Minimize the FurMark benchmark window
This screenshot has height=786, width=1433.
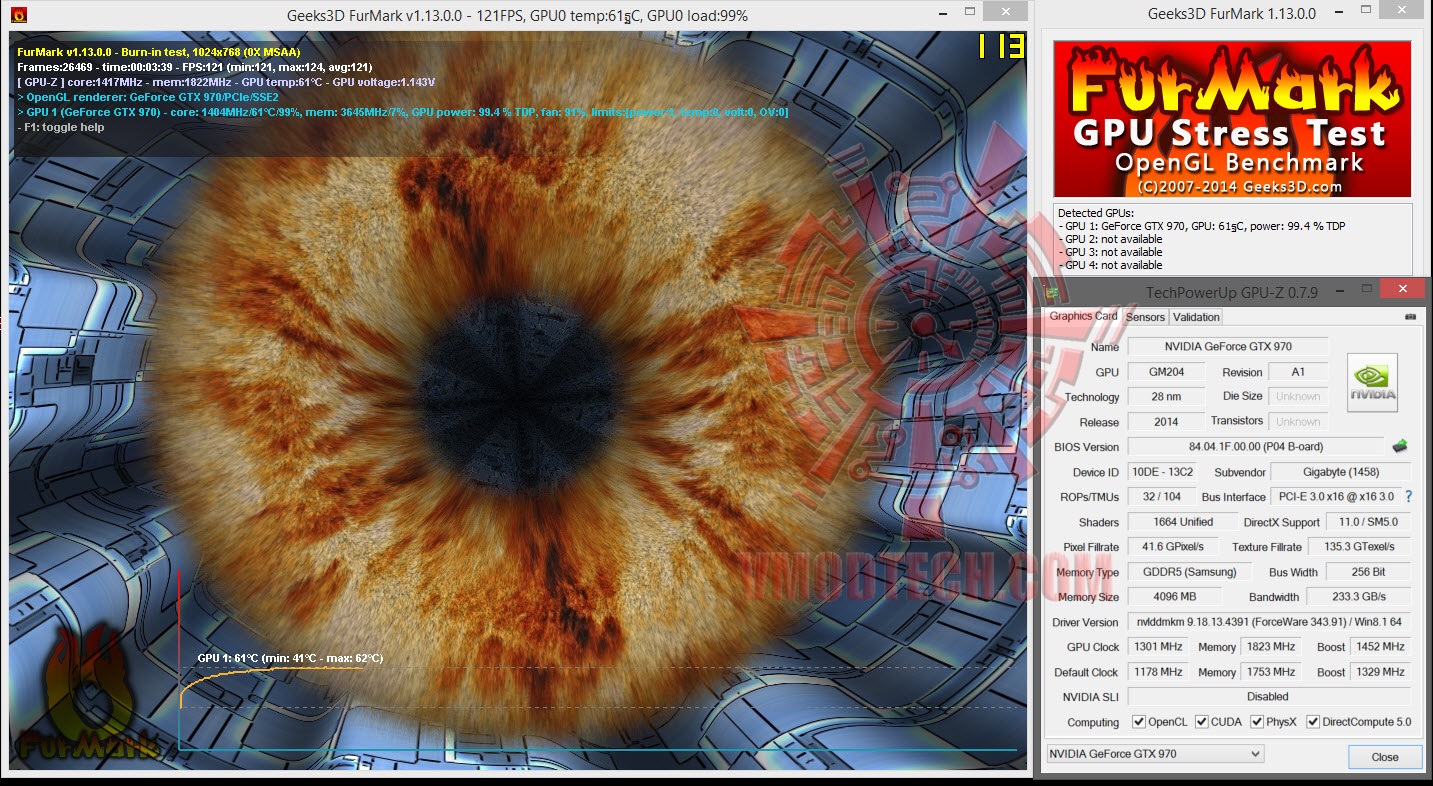coord(942,15)
